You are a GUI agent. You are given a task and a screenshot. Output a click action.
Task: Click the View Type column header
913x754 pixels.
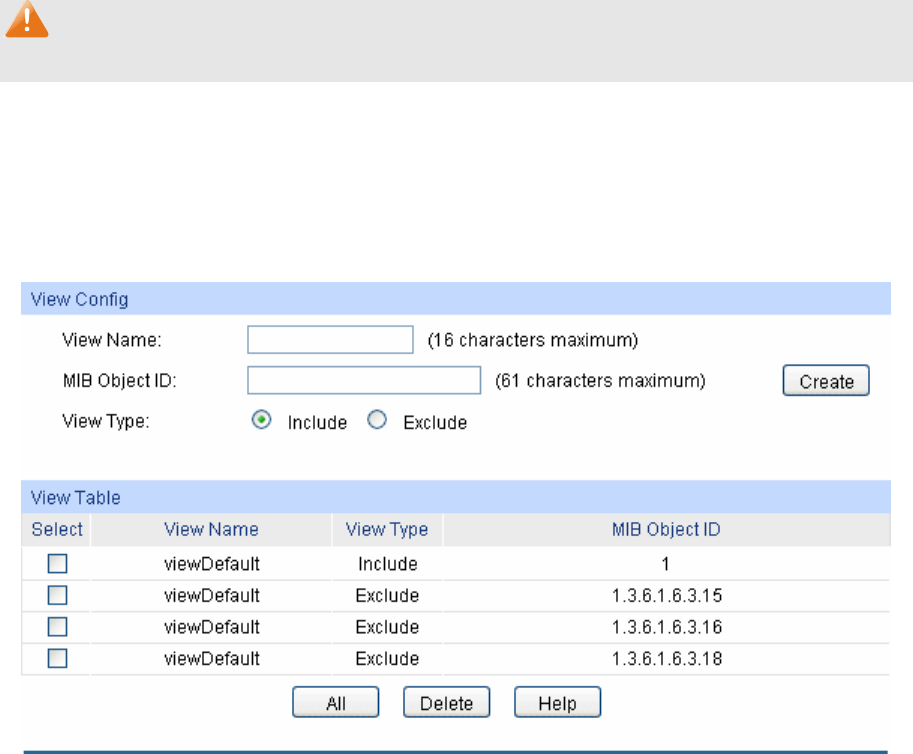point(387,530)
